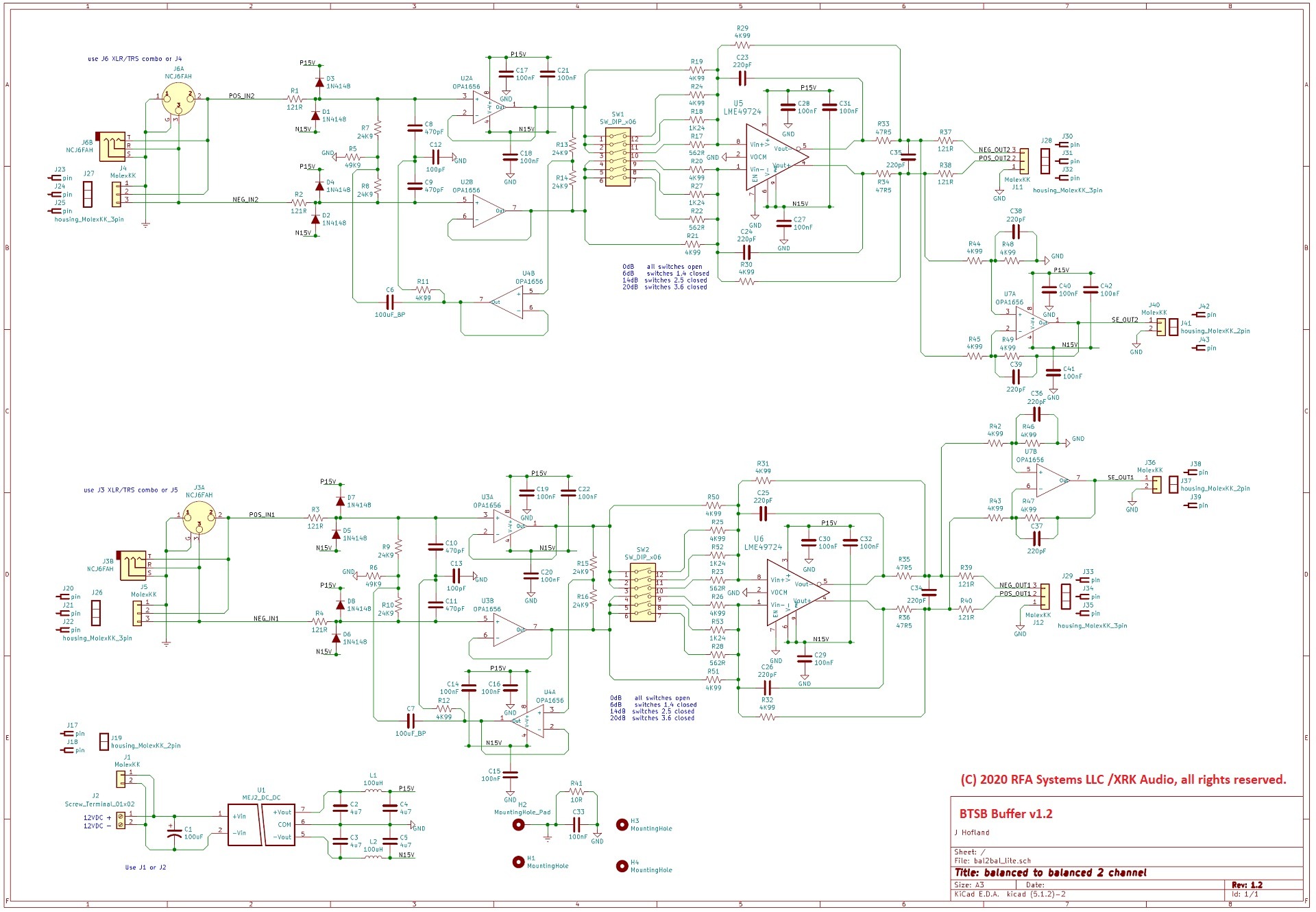Click the C6 100uF_BP capacitor symbol
This screenshot has width=1316, height=912.
point(390,302)
